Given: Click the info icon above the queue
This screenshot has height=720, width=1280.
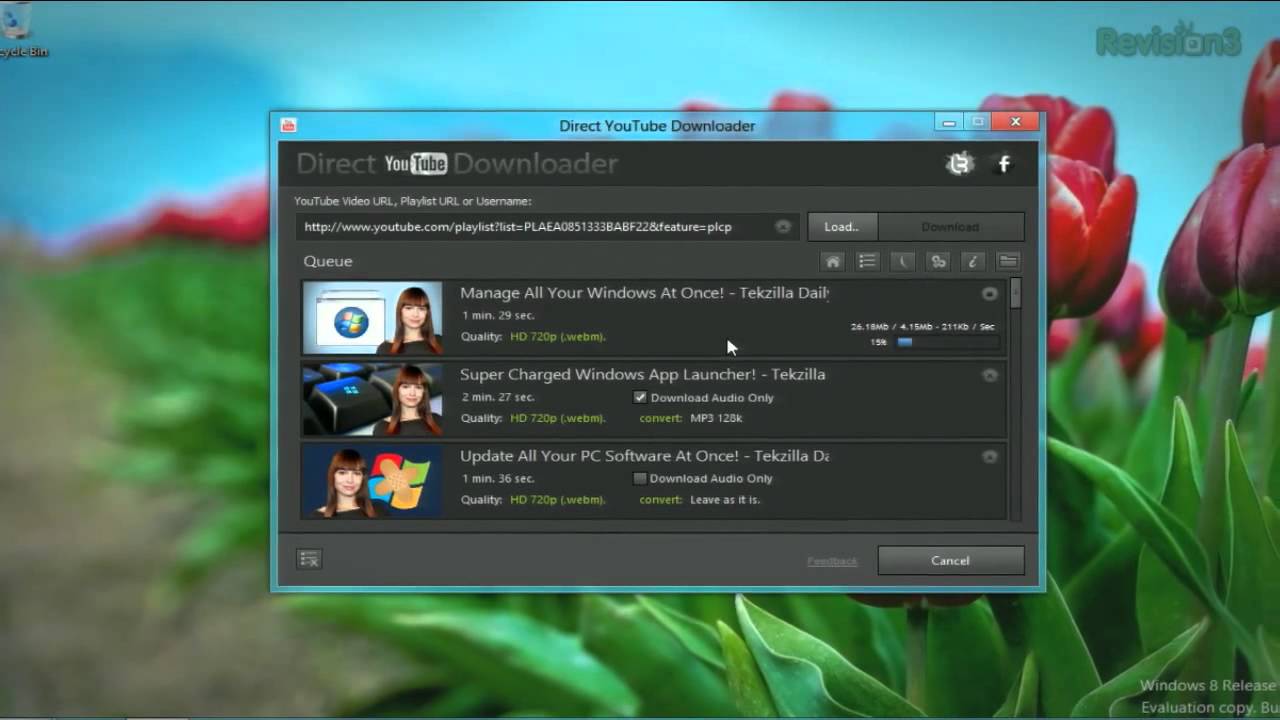Looking at the screenshot, I should coord(973,261).
